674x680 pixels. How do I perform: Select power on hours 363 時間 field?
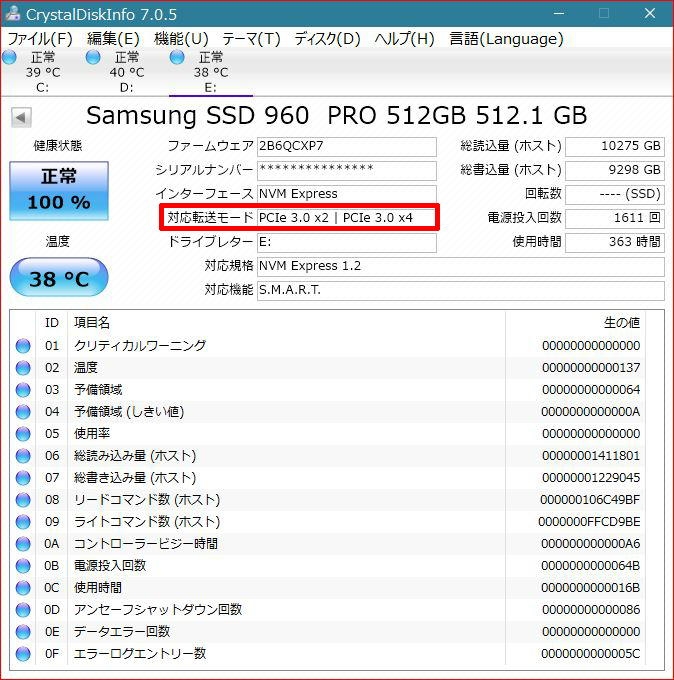(x=615, y=242)
